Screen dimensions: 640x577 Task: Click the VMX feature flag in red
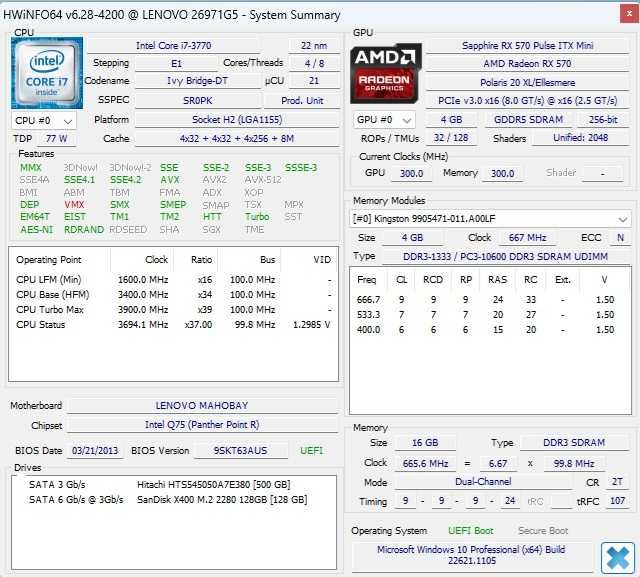(74, 204)
